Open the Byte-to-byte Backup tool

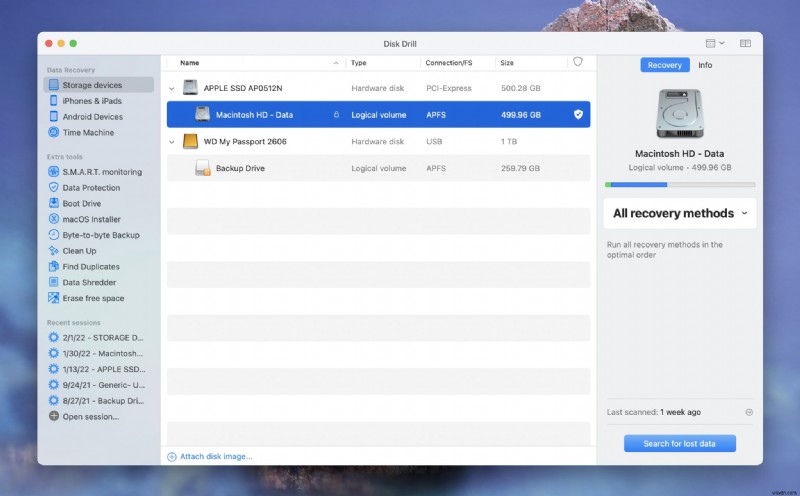(100, 235)
